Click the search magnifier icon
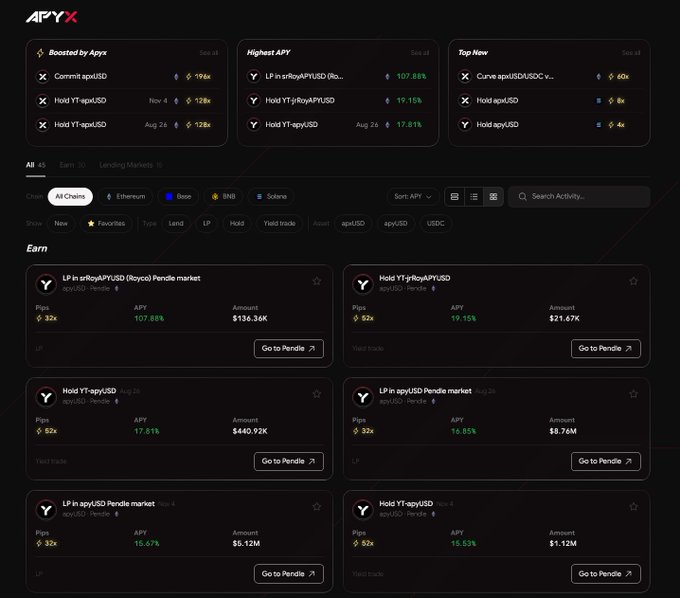680x598 pixels. point(523,196)
